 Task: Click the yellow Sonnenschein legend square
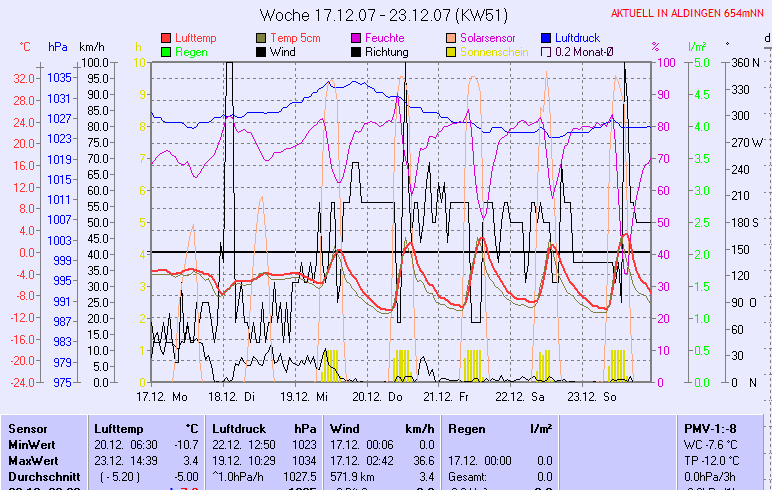(x=451, y=52)
